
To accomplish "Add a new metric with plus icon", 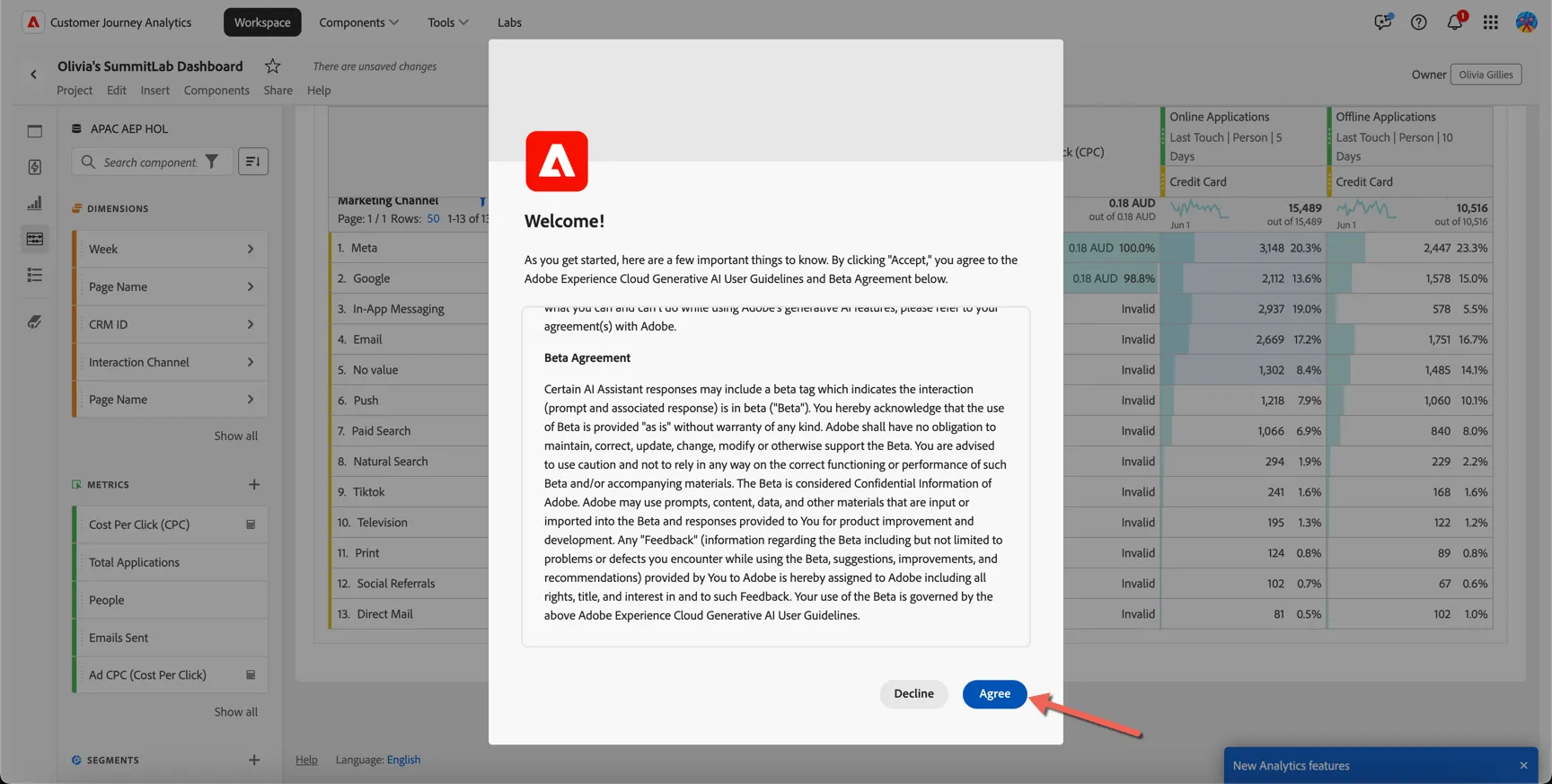I will point(254,484).
